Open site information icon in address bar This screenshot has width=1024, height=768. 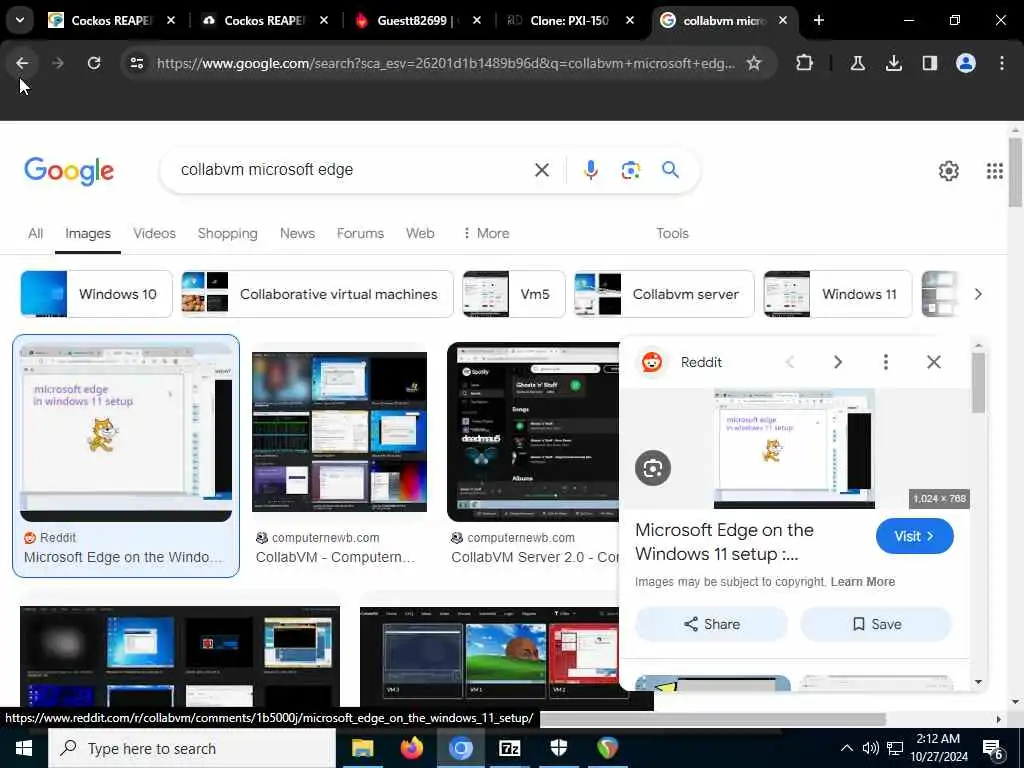point(136,63)
